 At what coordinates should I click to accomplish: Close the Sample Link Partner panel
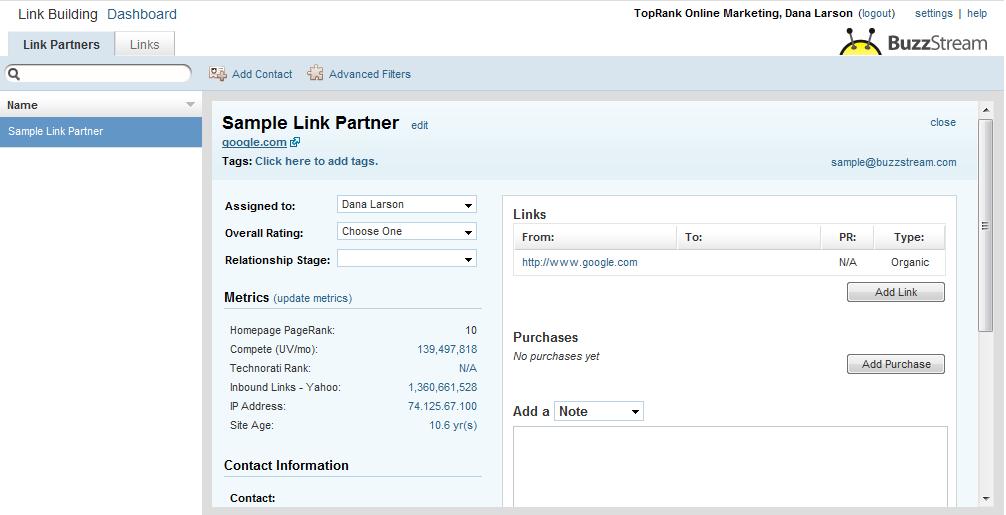click(x=943, y=122)
